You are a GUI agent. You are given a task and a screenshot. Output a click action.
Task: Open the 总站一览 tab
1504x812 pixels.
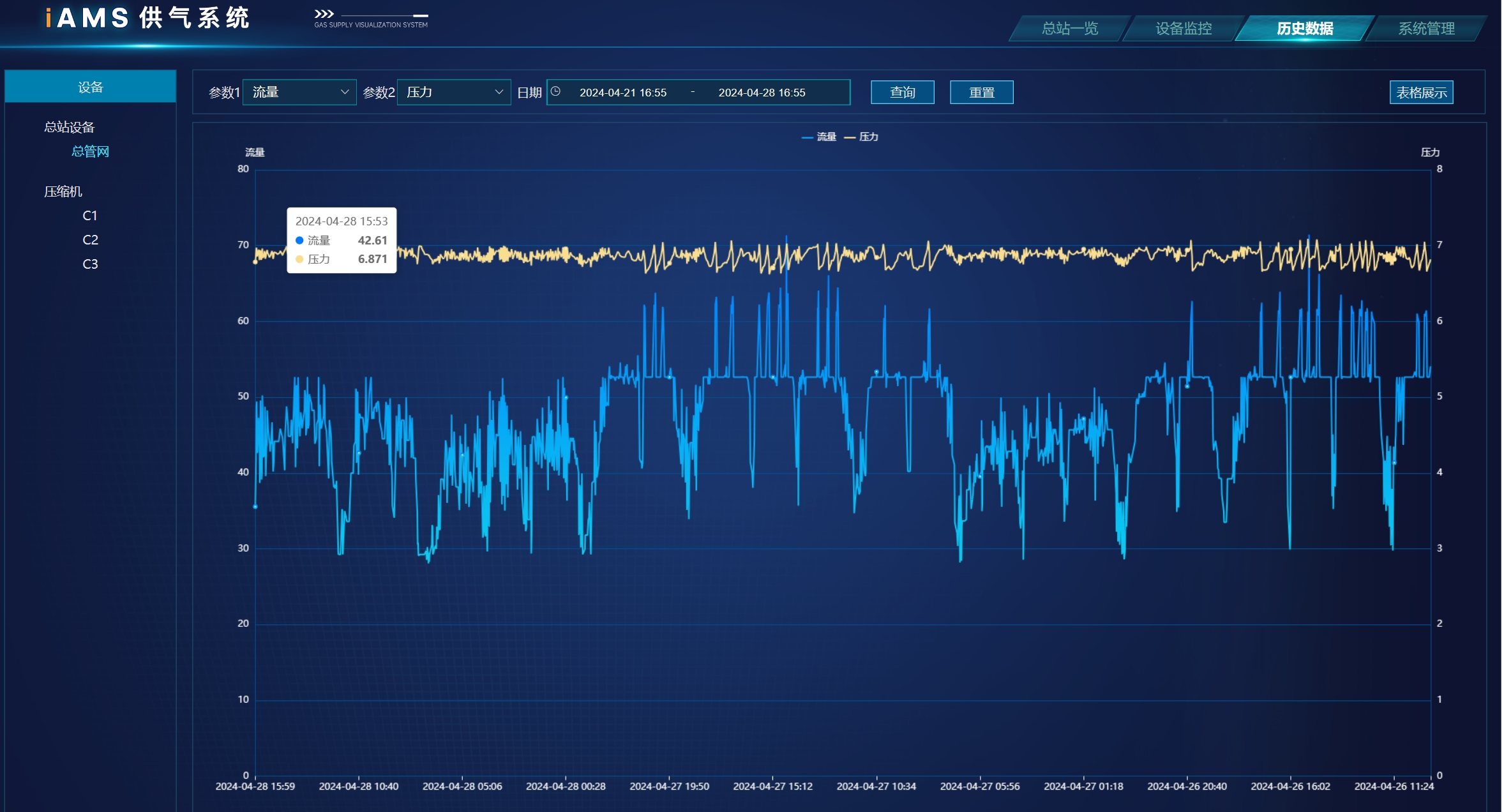pos(1069,28)
